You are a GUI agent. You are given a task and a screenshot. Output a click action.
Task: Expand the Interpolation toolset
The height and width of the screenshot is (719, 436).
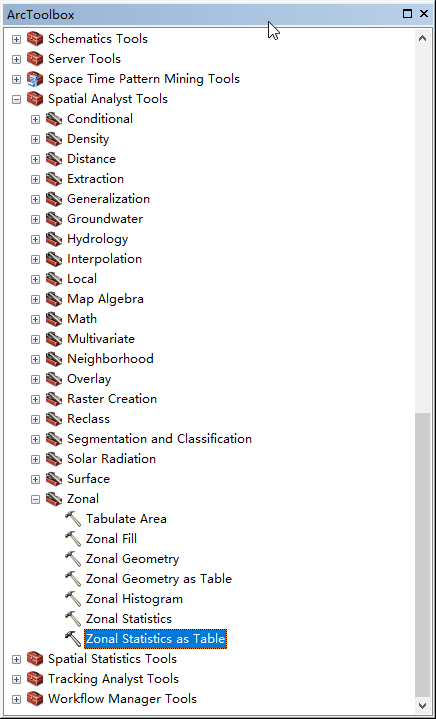pos(35,259)
